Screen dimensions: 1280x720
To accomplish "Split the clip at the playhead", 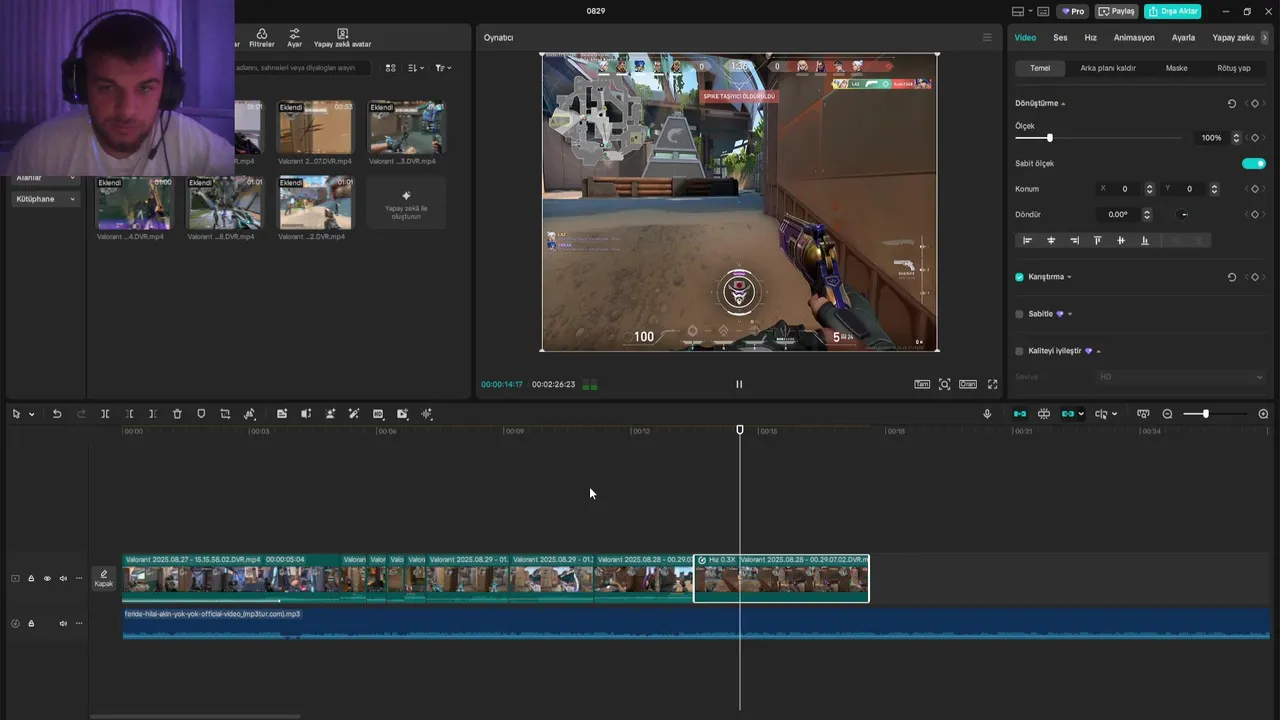I will [x=105, y=414].
